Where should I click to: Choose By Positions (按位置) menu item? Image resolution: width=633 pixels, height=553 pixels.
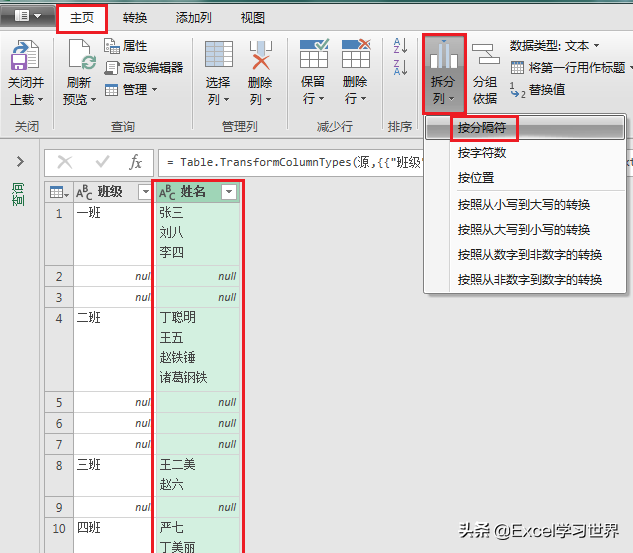[525, 178]
